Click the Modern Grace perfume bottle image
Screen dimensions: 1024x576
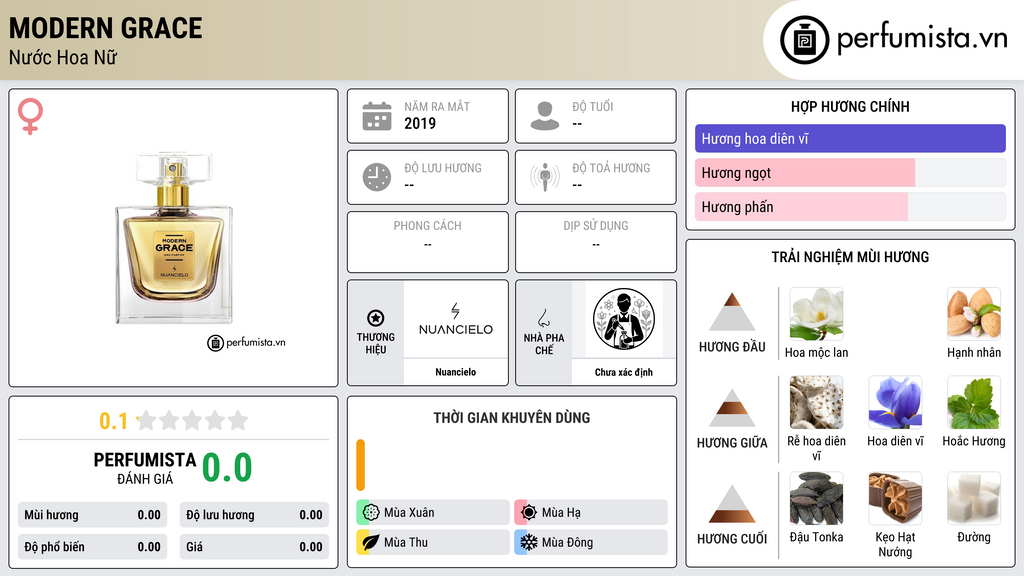pyautogui.click(x=174, y=238)
